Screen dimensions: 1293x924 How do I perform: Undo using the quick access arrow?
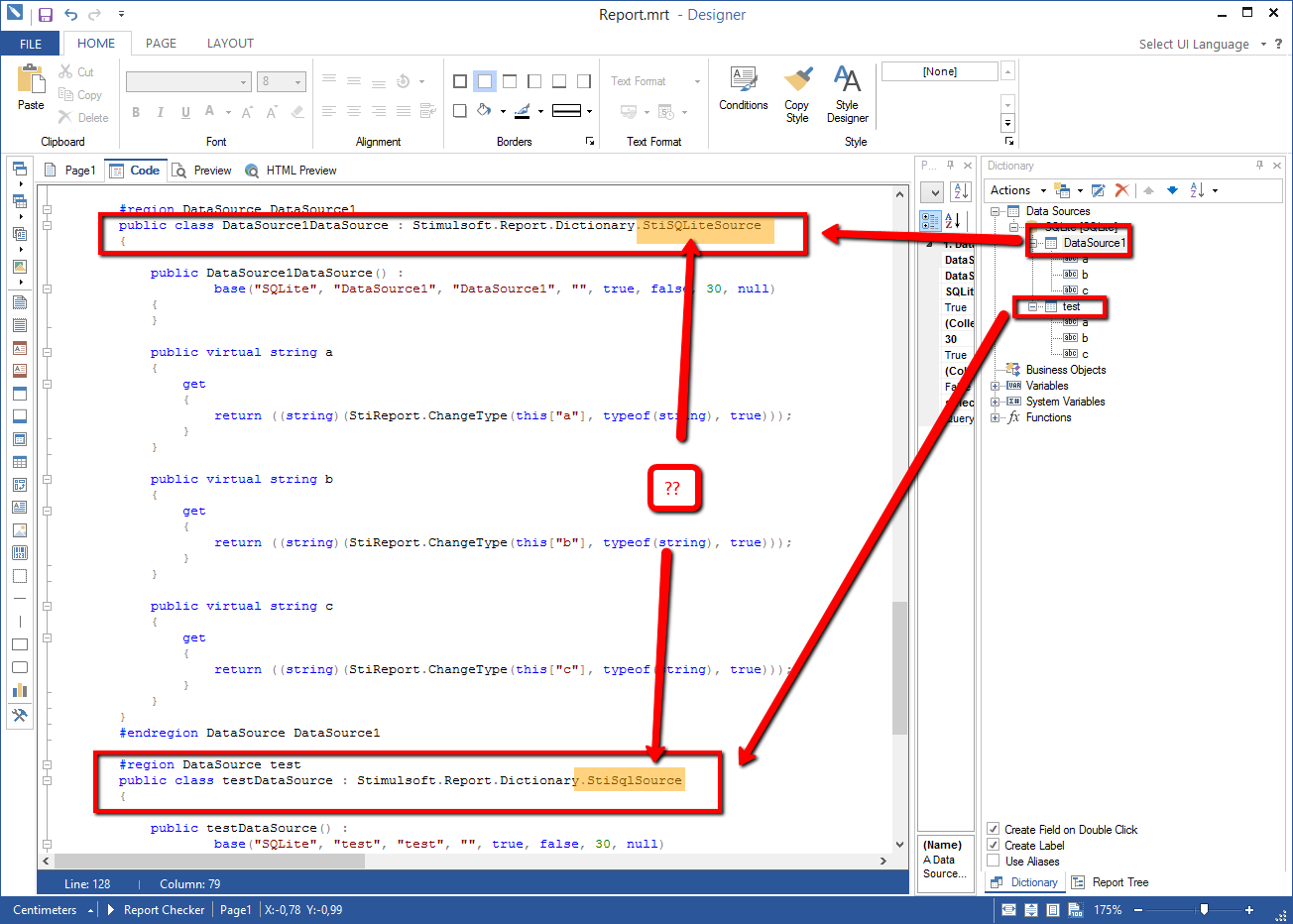[x=70, y=15]
